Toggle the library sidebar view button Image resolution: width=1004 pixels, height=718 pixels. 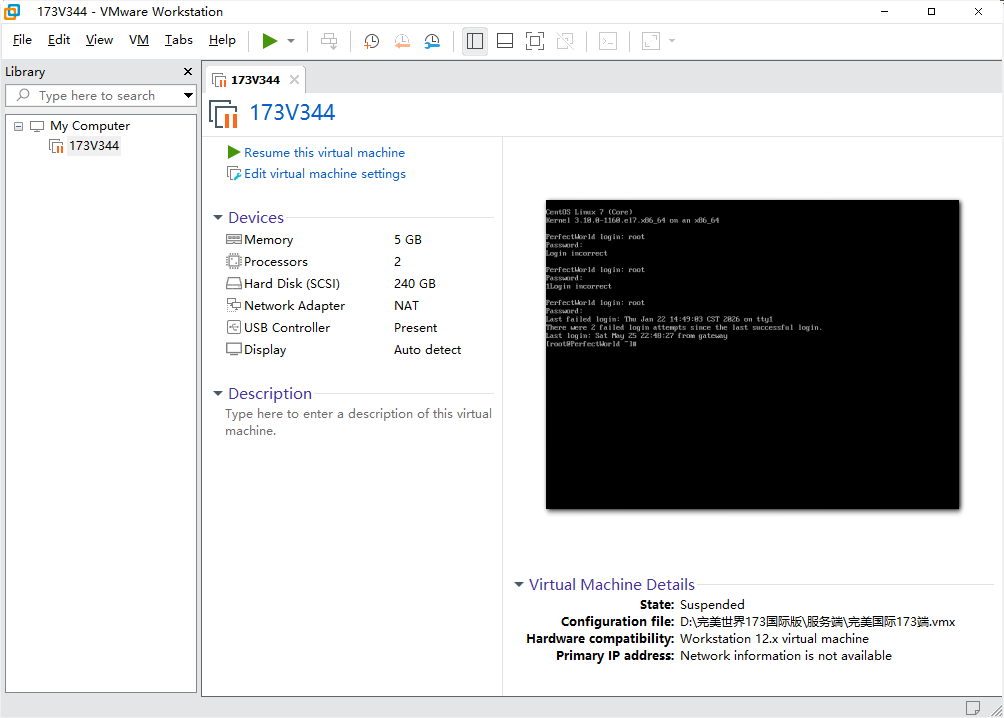[474, 41]
